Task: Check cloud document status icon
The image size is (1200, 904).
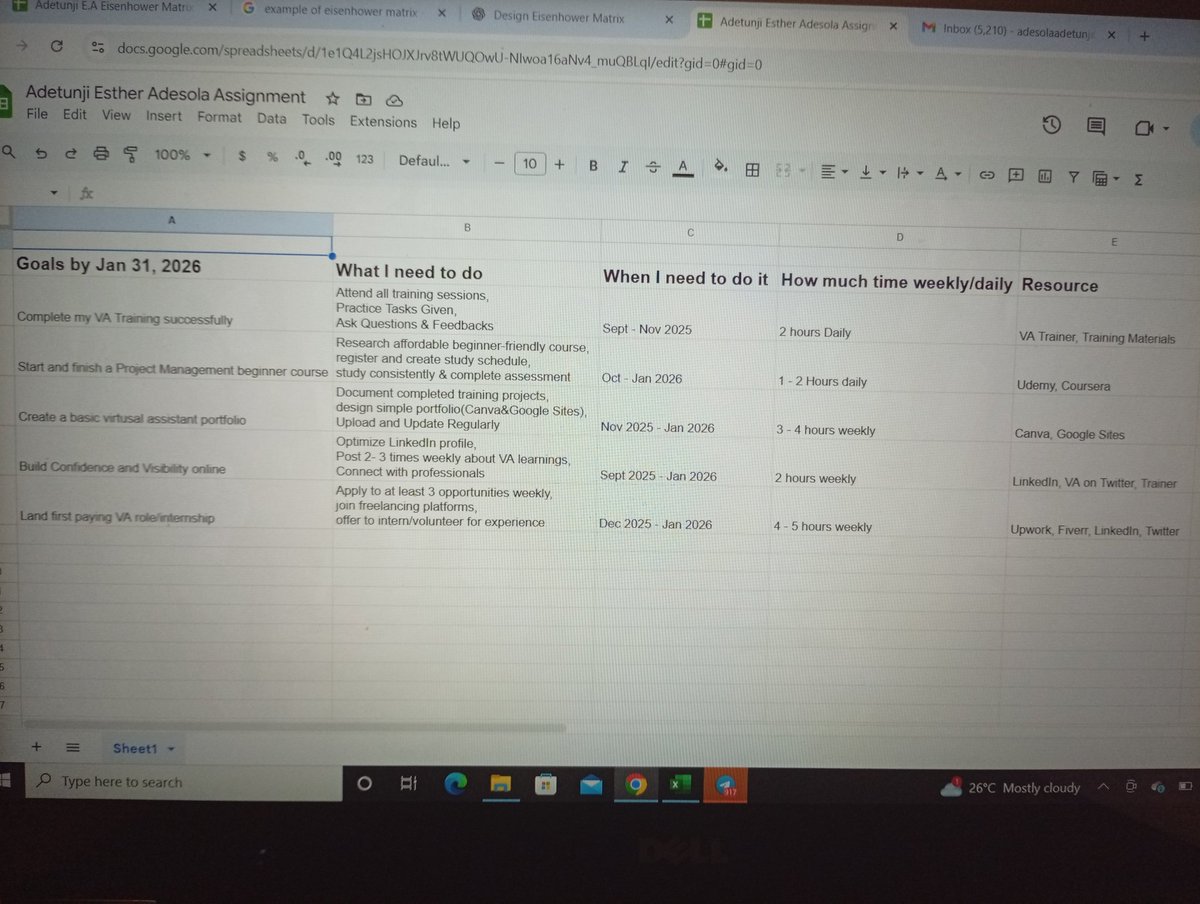Action: (x=393, y=100)
